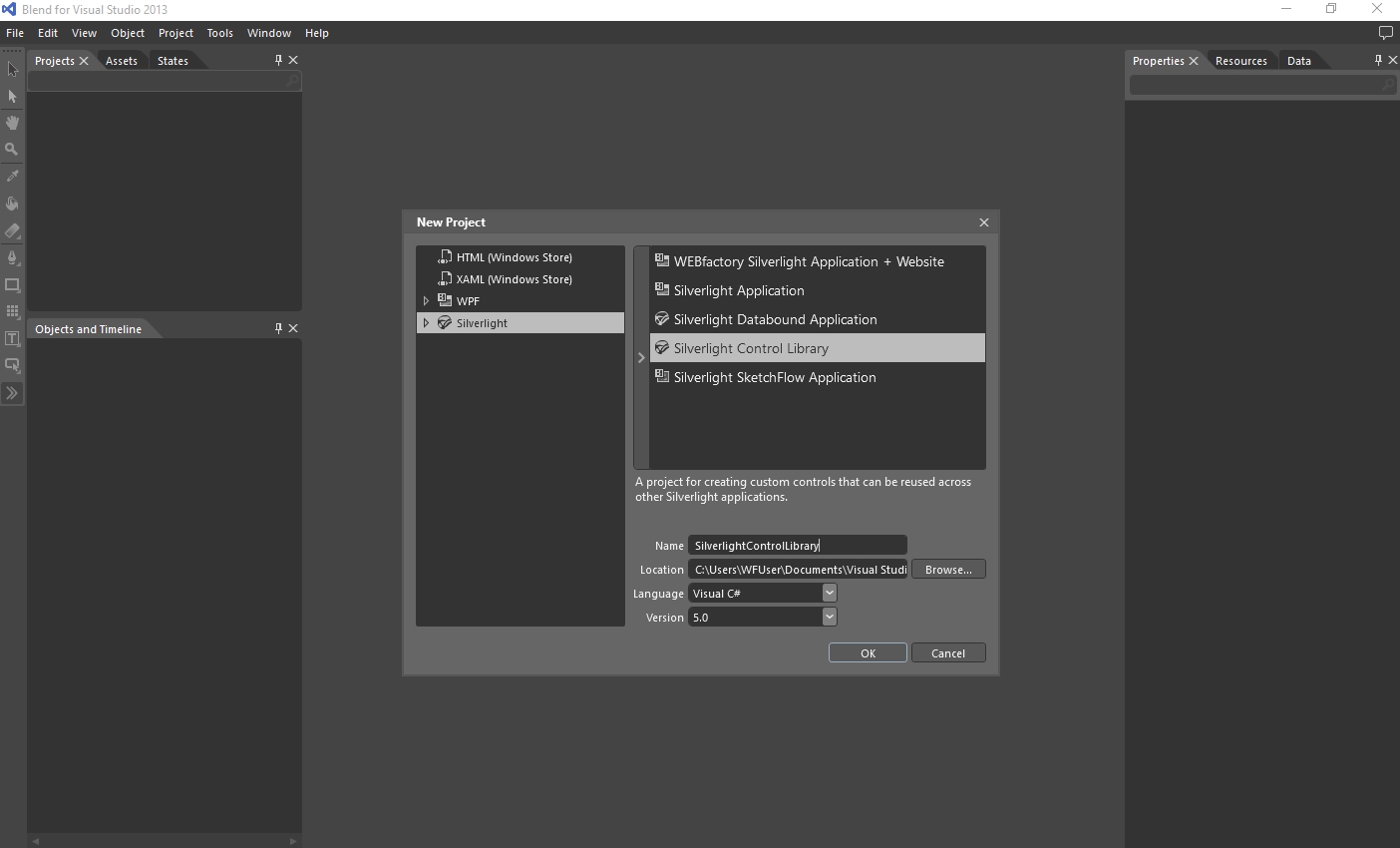Click the Browse... button
This screenshot has height=848, width=1400.
click(x=947, y=569)
